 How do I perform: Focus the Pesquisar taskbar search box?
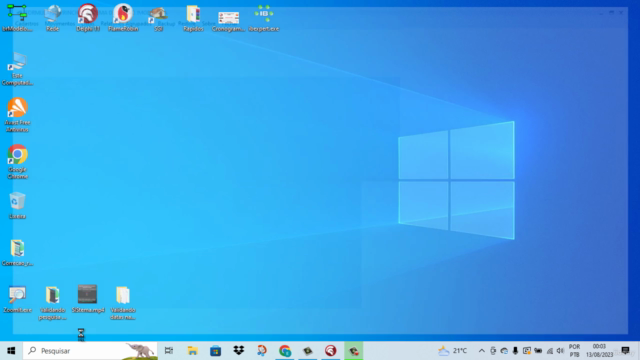coord(90,351)
